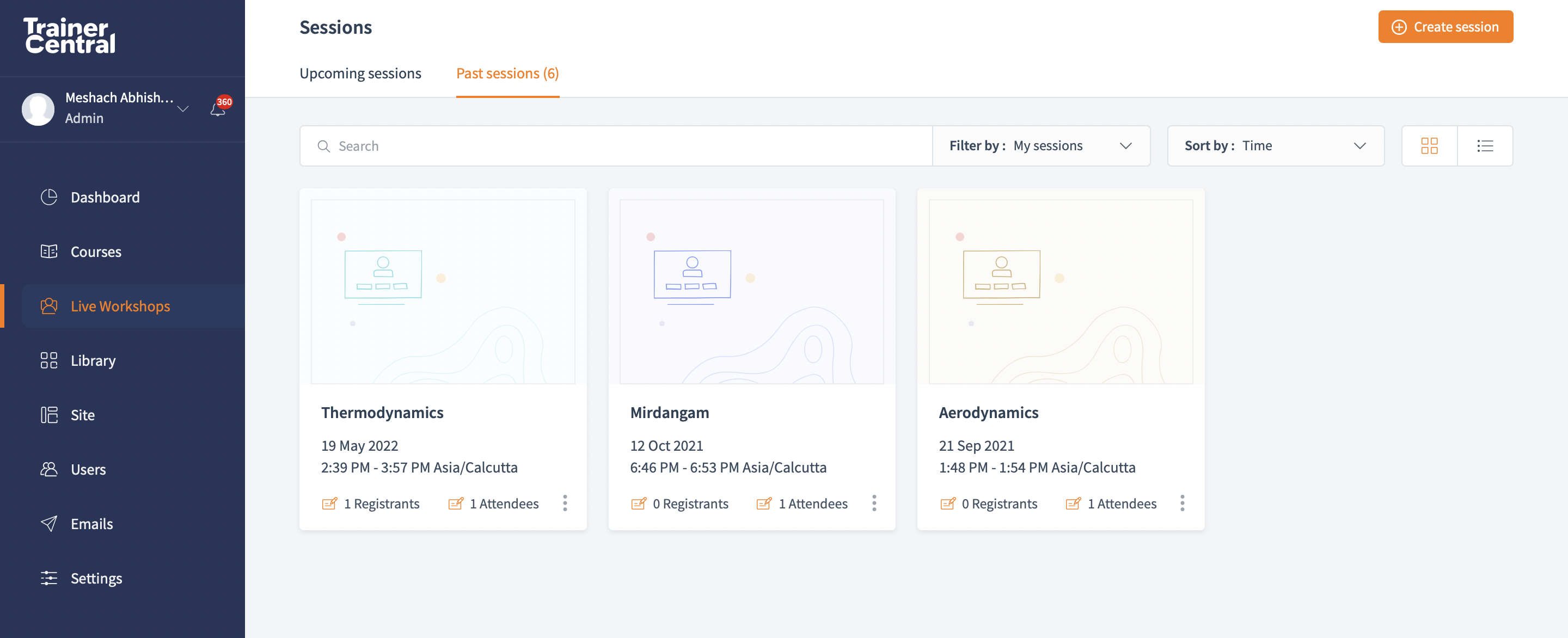Click the Registrants icon on Aerodynamics card

click(948, 504)
